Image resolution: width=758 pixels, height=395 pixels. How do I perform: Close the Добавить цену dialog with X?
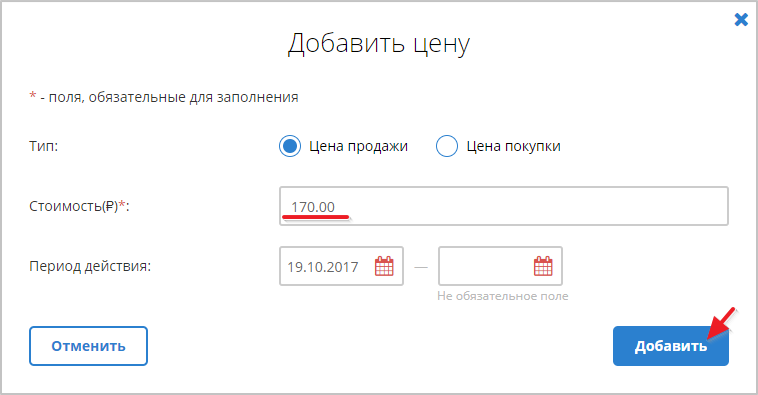(741, 20)
